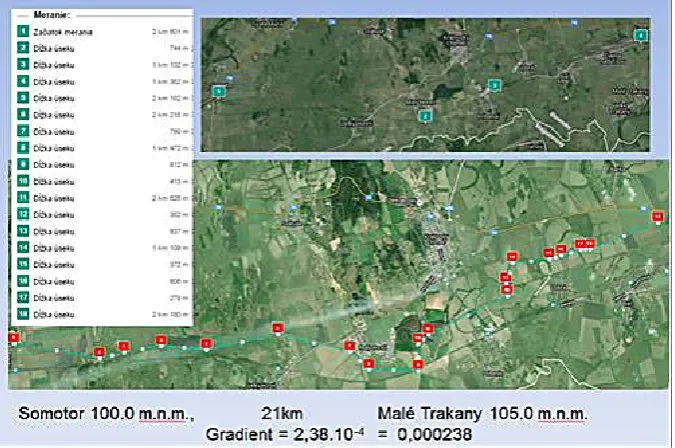Click the "Meranie:" panel heading
This screenshot has height=448, width=675.
pos(52,15)
